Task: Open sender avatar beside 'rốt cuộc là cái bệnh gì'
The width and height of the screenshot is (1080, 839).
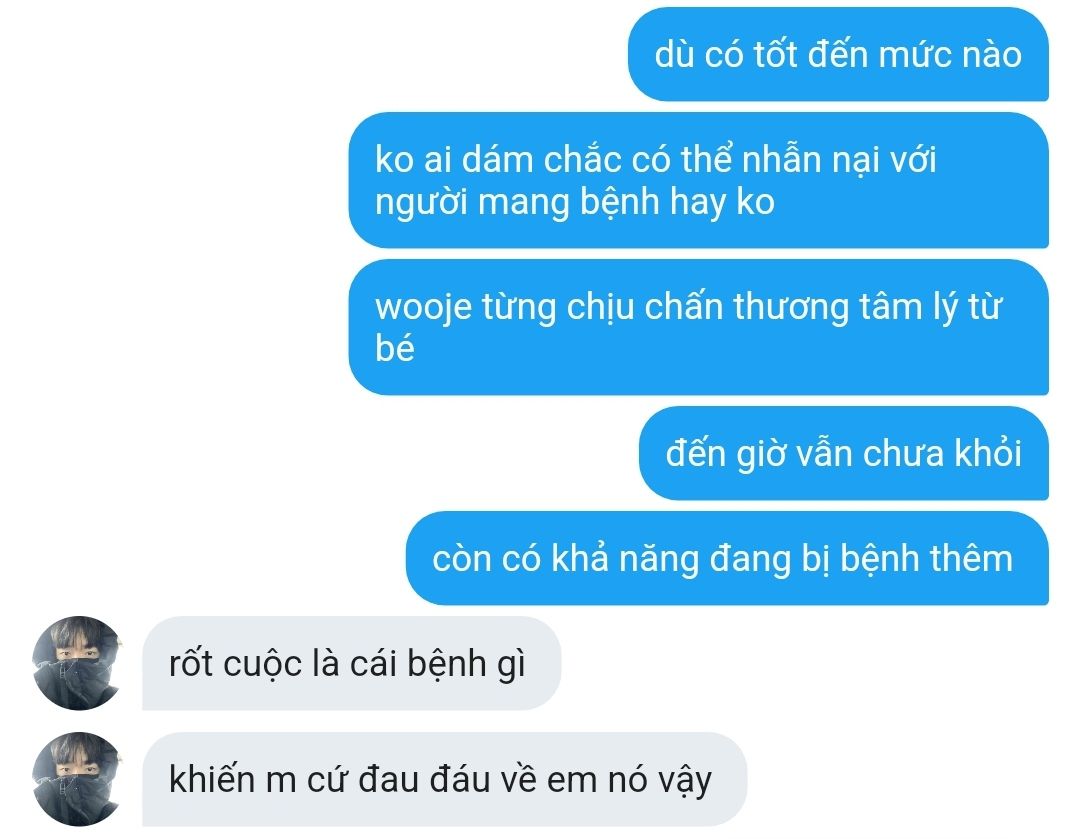Action: coord(77,663)
